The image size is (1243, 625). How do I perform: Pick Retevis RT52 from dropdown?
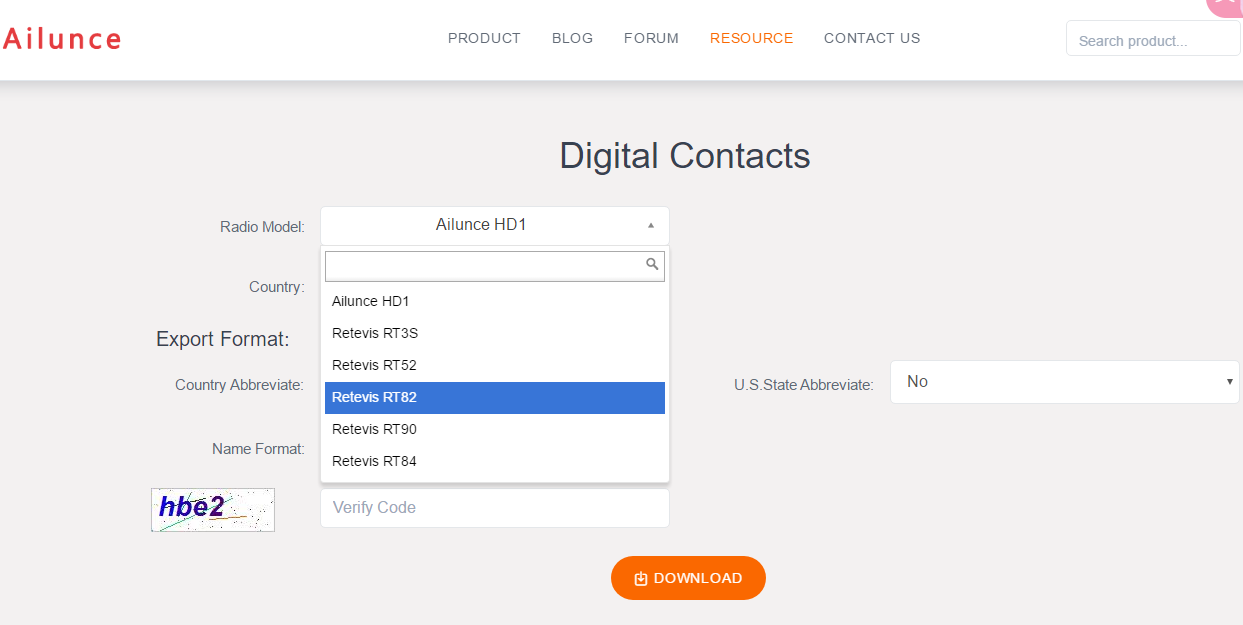(374, 365)
